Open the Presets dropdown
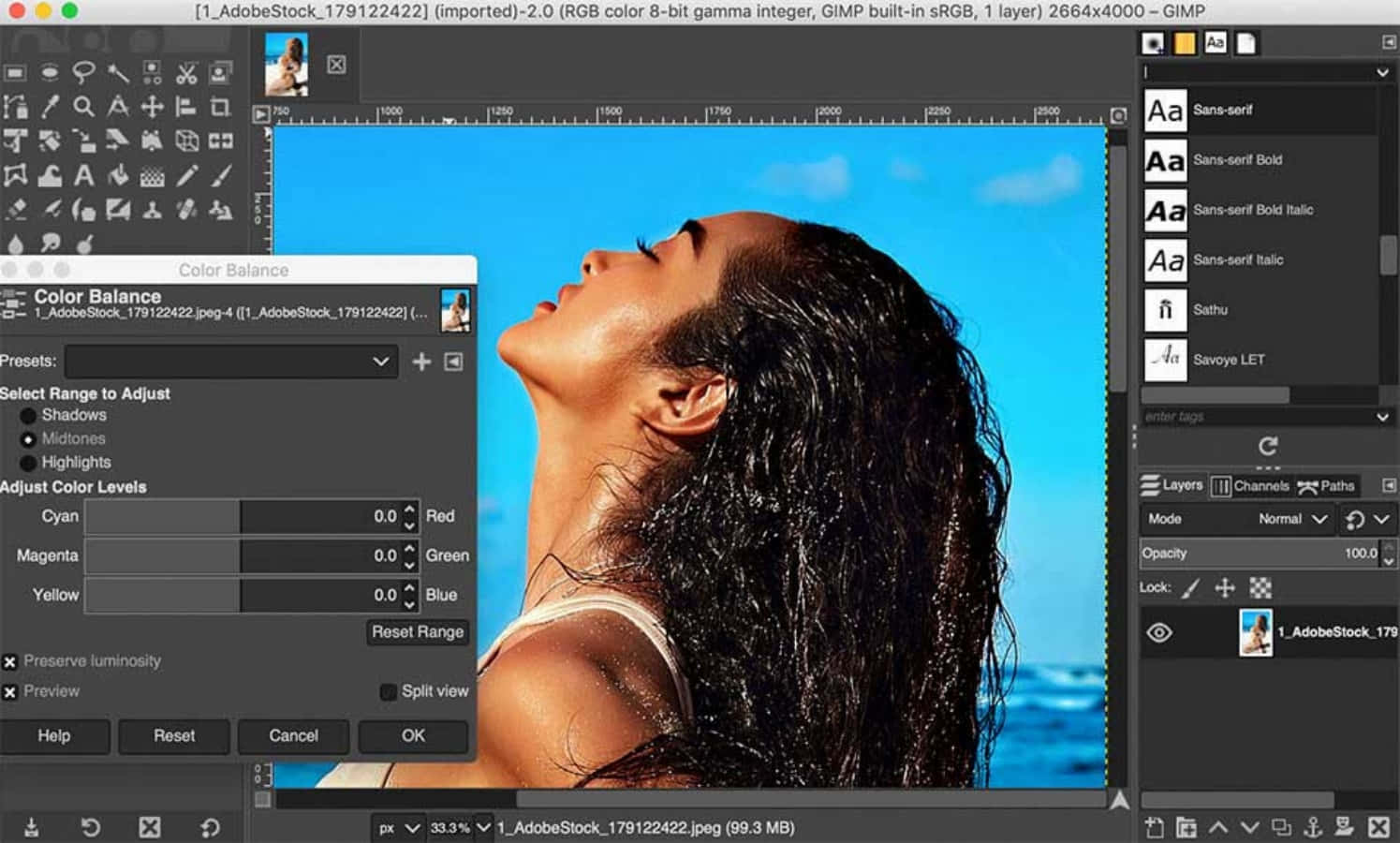The image size is (1400, 843). pyautogui.click(x=229, y=362)
